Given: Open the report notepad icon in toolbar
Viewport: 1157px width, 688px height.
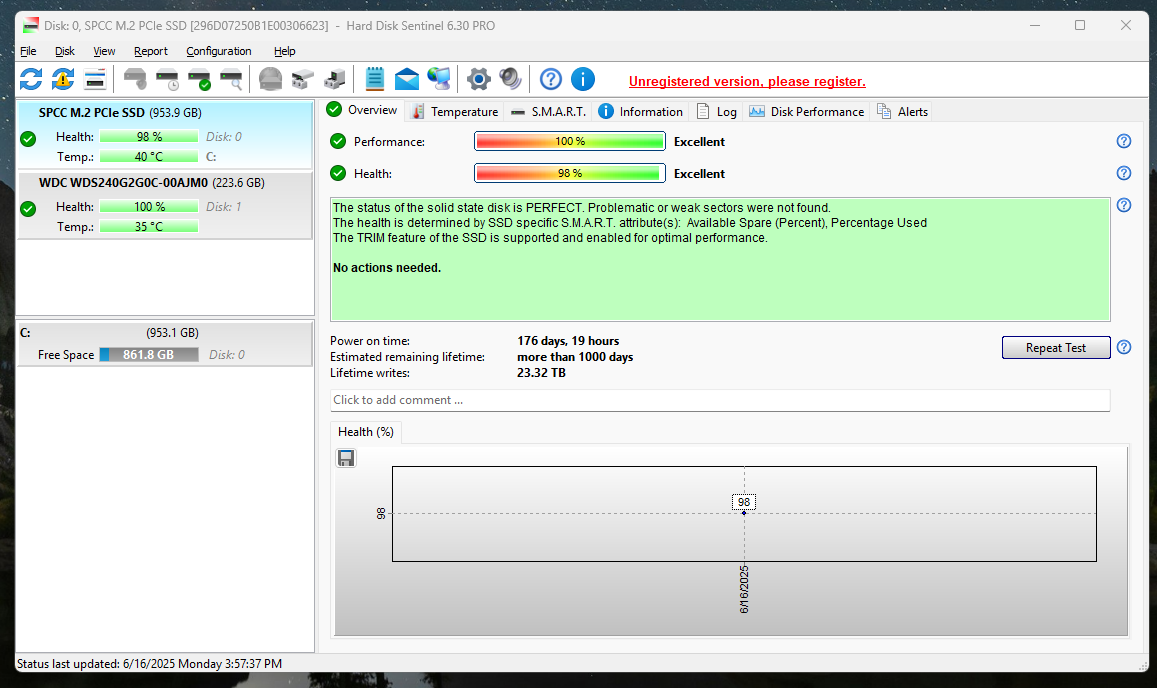Looking at the screenshot, I should (x=375, y=79).
